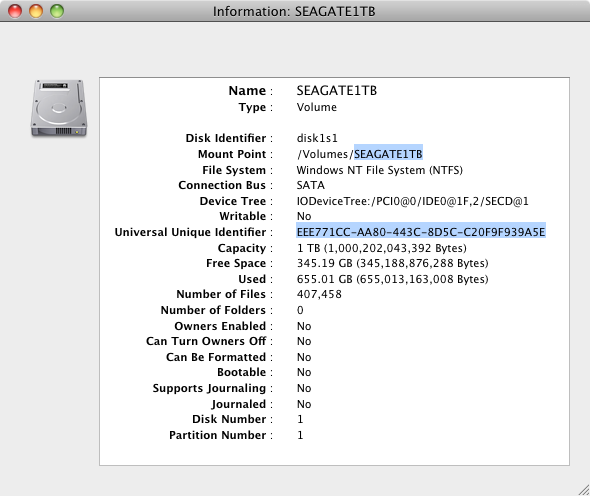Select the file count '407,458'
This screenshot has width=590, height=496.
click(319, 294)
